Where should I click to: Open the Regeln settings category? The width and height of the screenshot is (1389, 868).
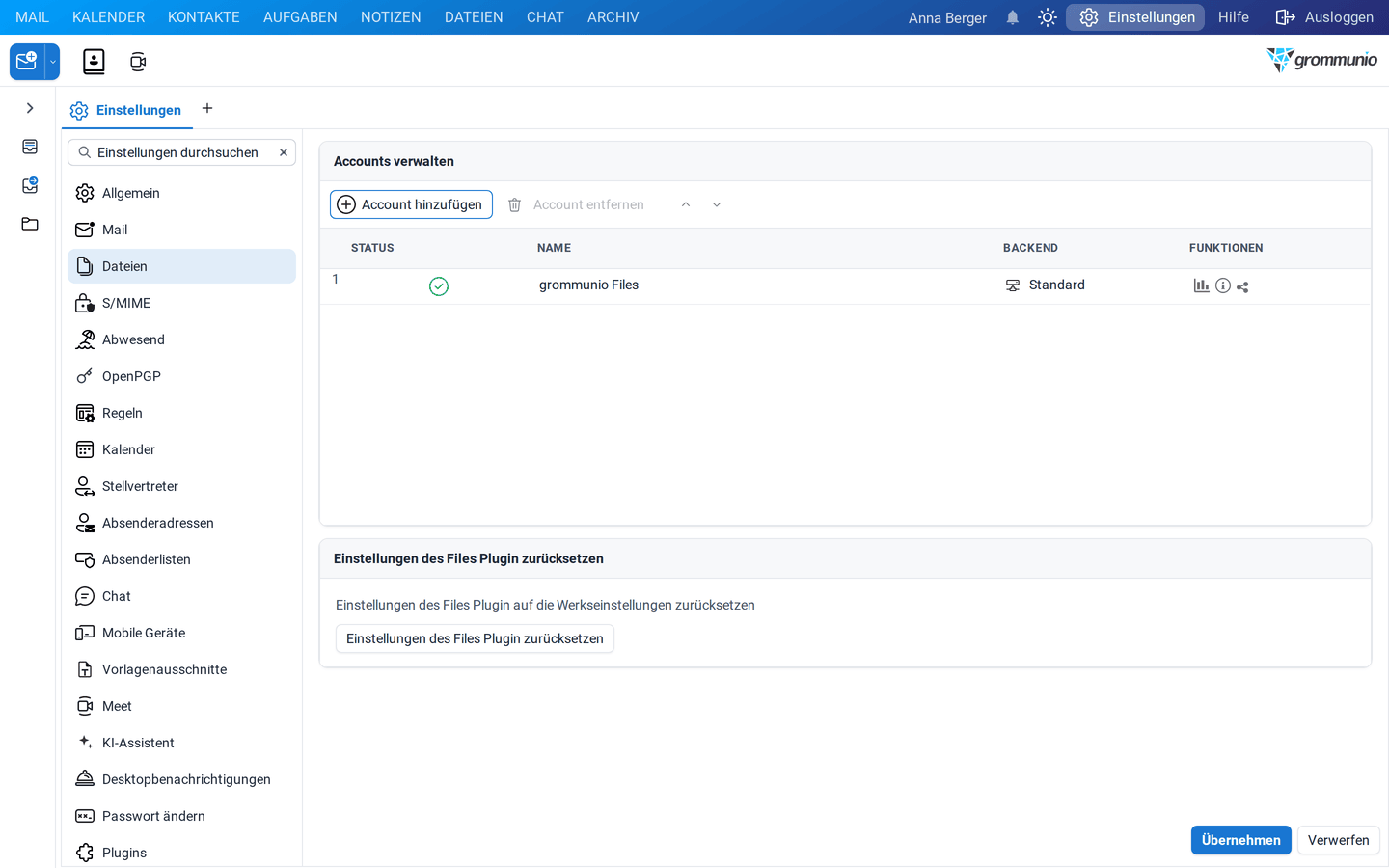(181, 413)
